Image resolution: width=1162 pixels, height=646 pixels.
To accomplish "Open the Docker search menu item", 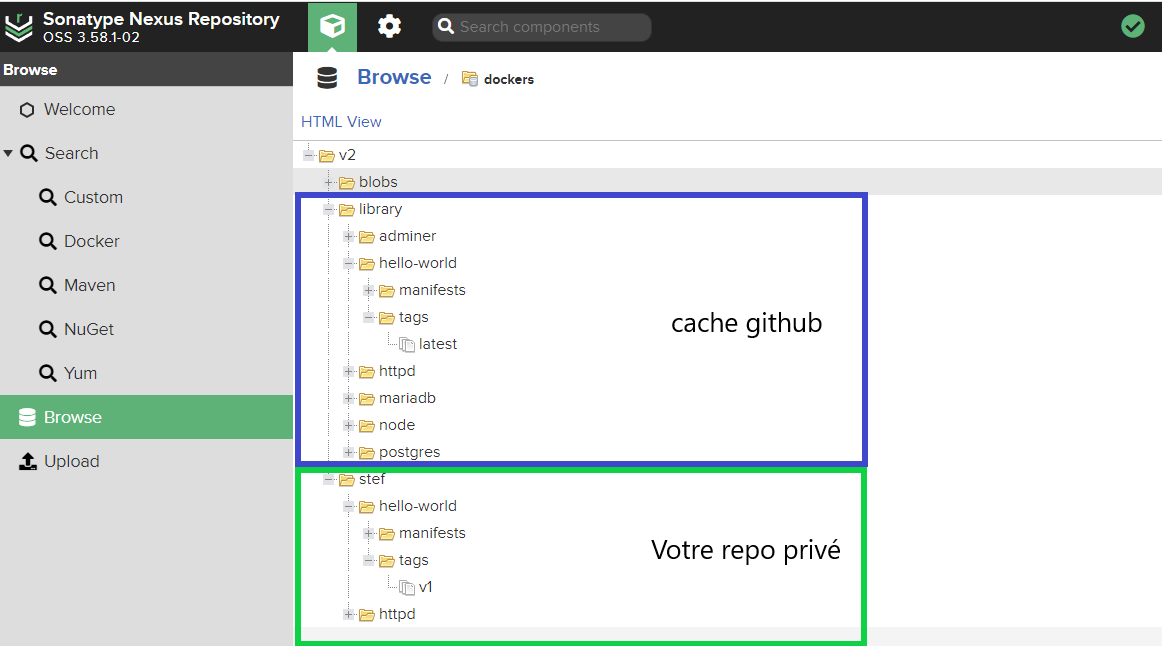I will click(91, 241).
